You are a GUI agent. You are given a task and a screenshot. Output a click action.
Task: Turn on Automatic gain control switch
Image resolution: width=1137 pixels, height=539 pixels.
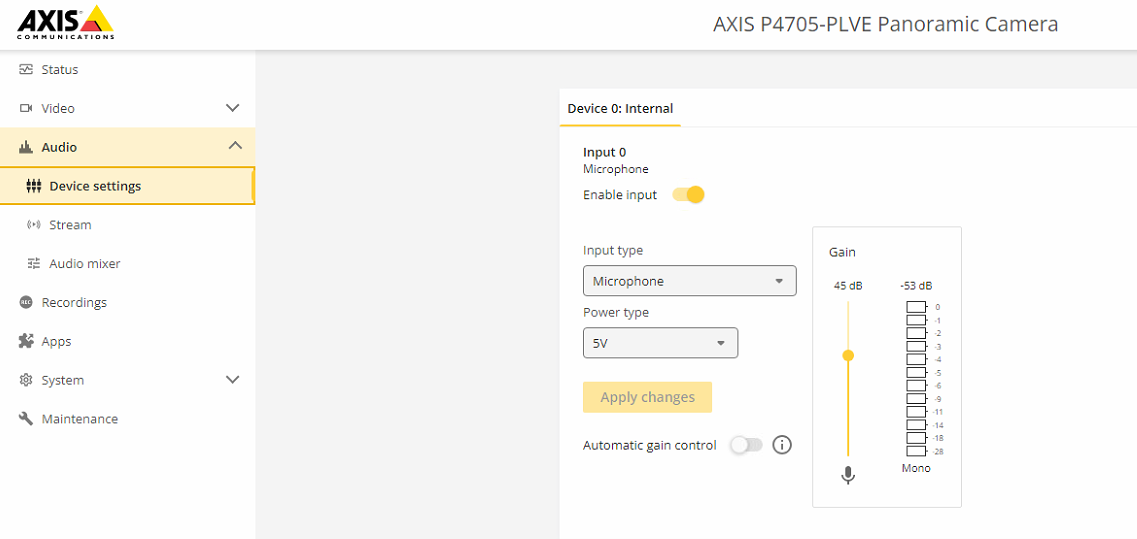click(x=746, y=445)
